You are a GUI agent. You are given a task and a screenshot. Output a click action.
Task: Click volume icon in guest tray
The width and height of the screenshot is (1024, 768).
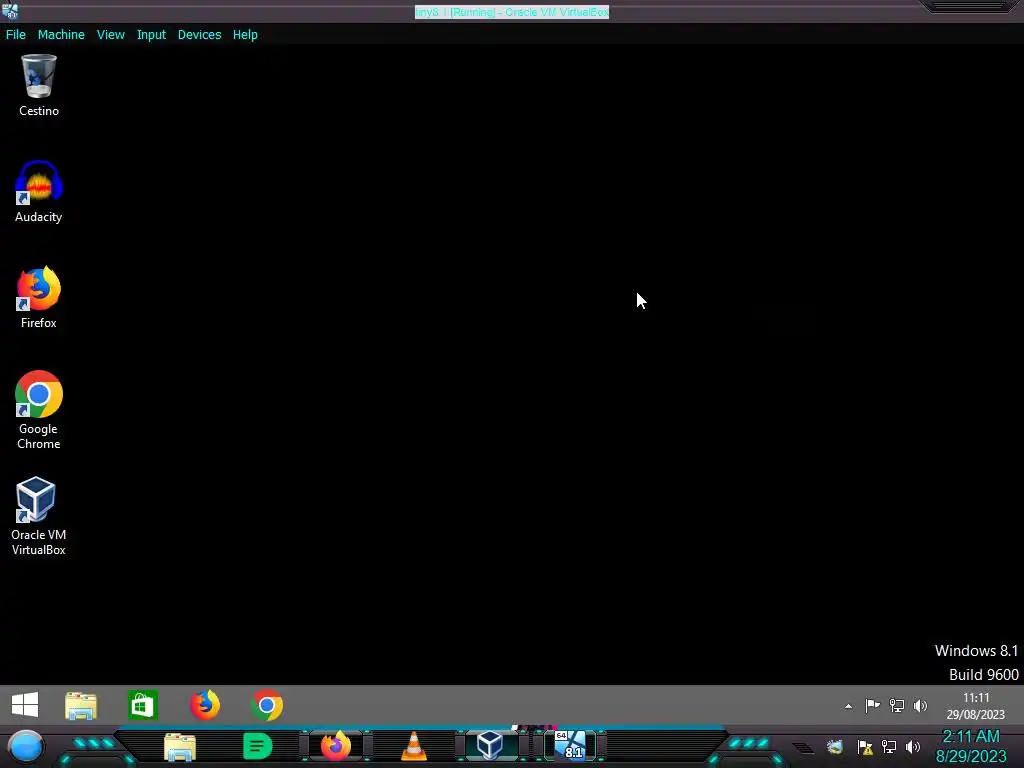tap(920, 705)
